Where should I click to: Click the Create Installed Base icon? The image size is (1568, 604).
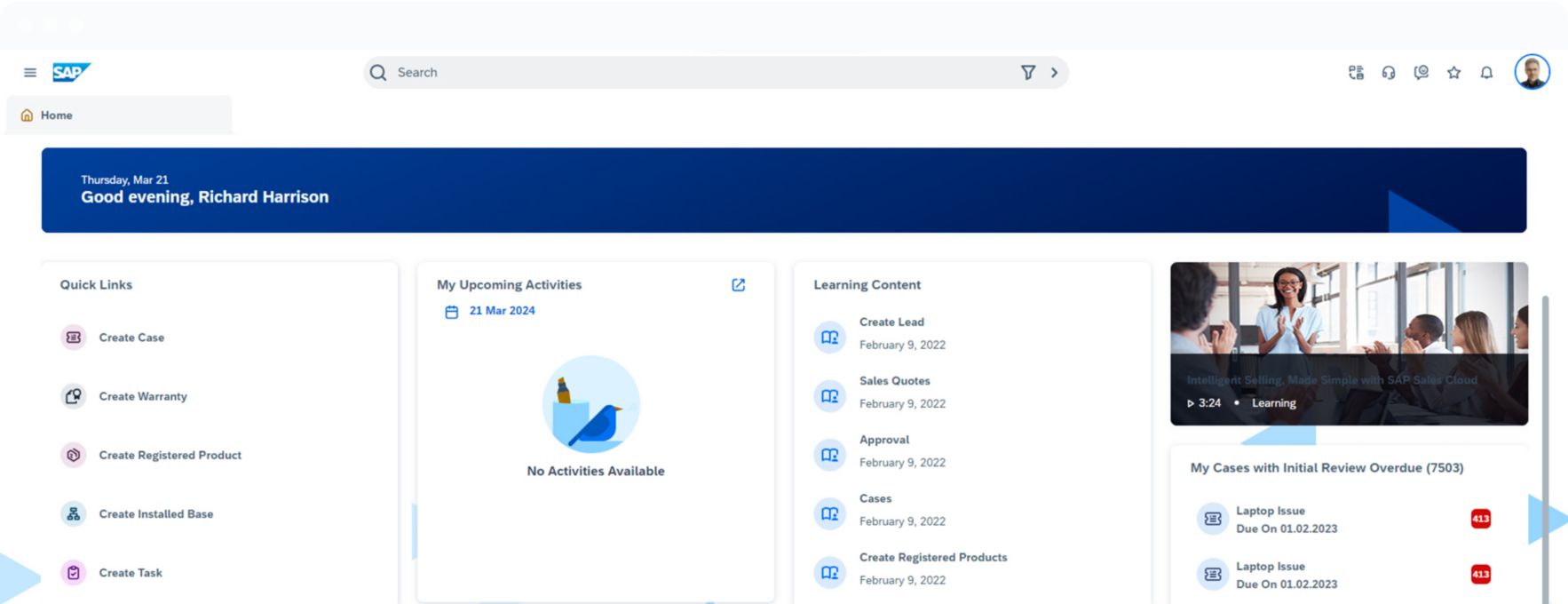click(x=74, y=514)
